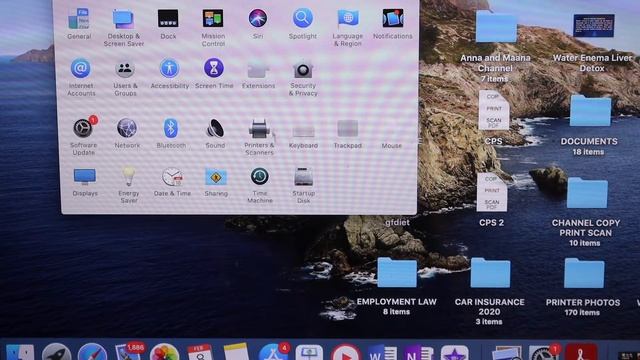Open Safari from the Dock
This screenshot has width=640, height=360.
[x=92, y=352]
